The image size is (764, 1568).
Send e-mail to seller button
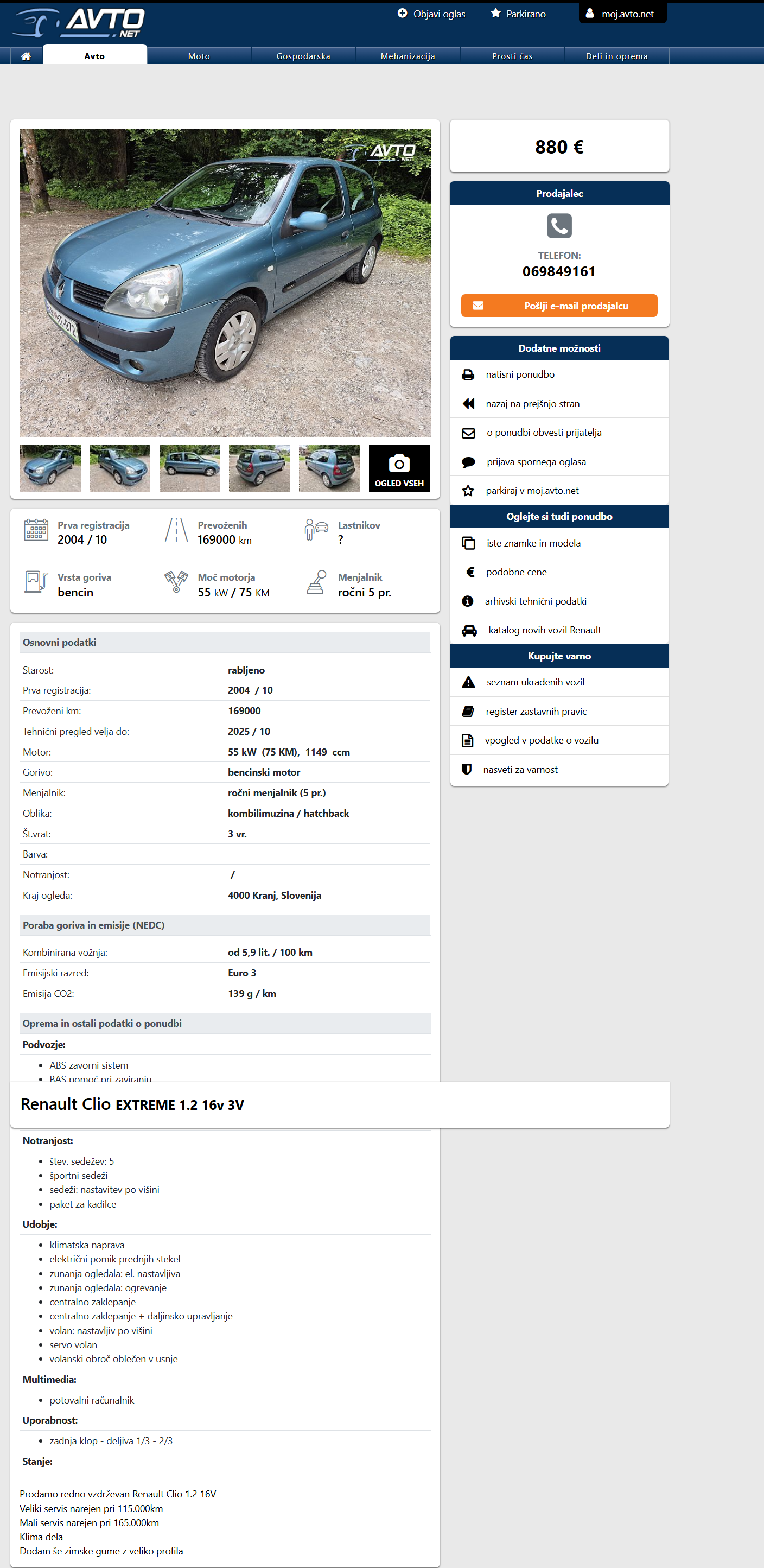[559, 306]
